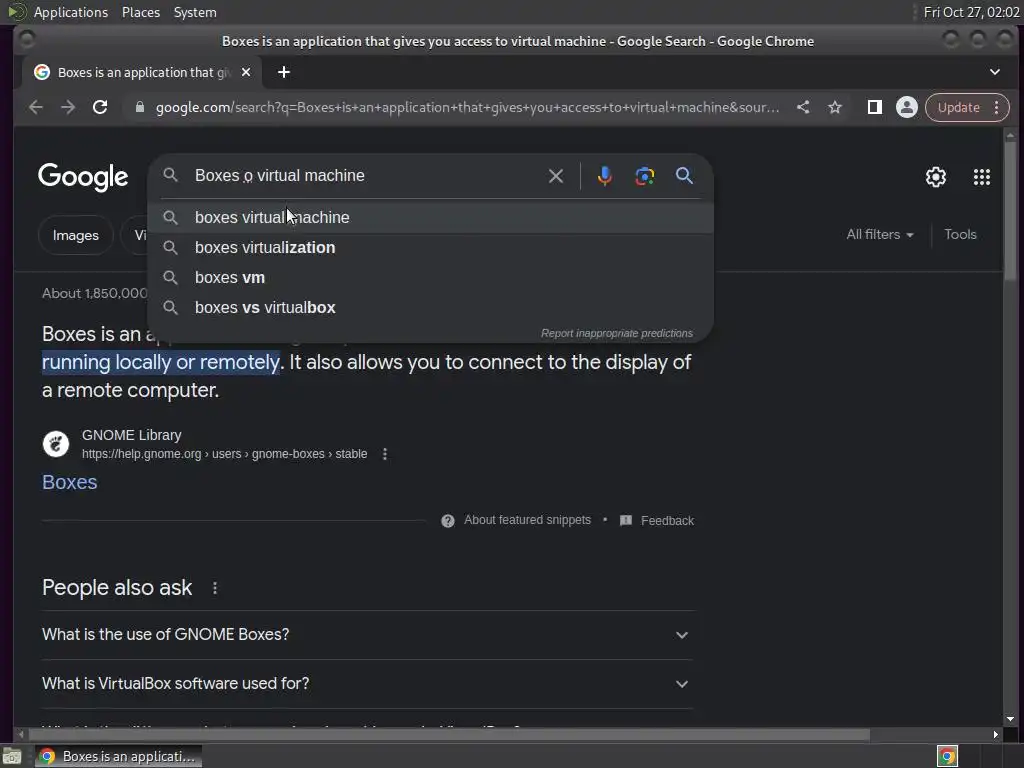Open the Applications menu

(x=71, y=12)
